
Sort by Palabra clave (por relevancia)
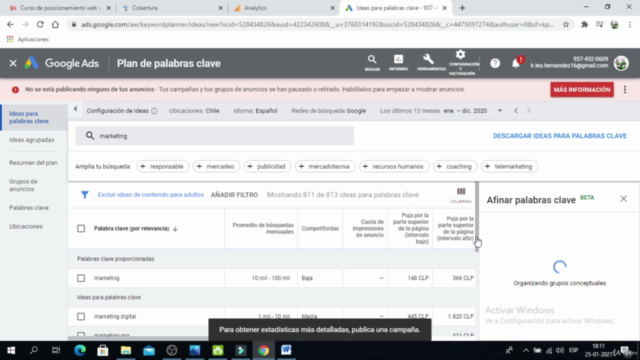tap(136, 229)
